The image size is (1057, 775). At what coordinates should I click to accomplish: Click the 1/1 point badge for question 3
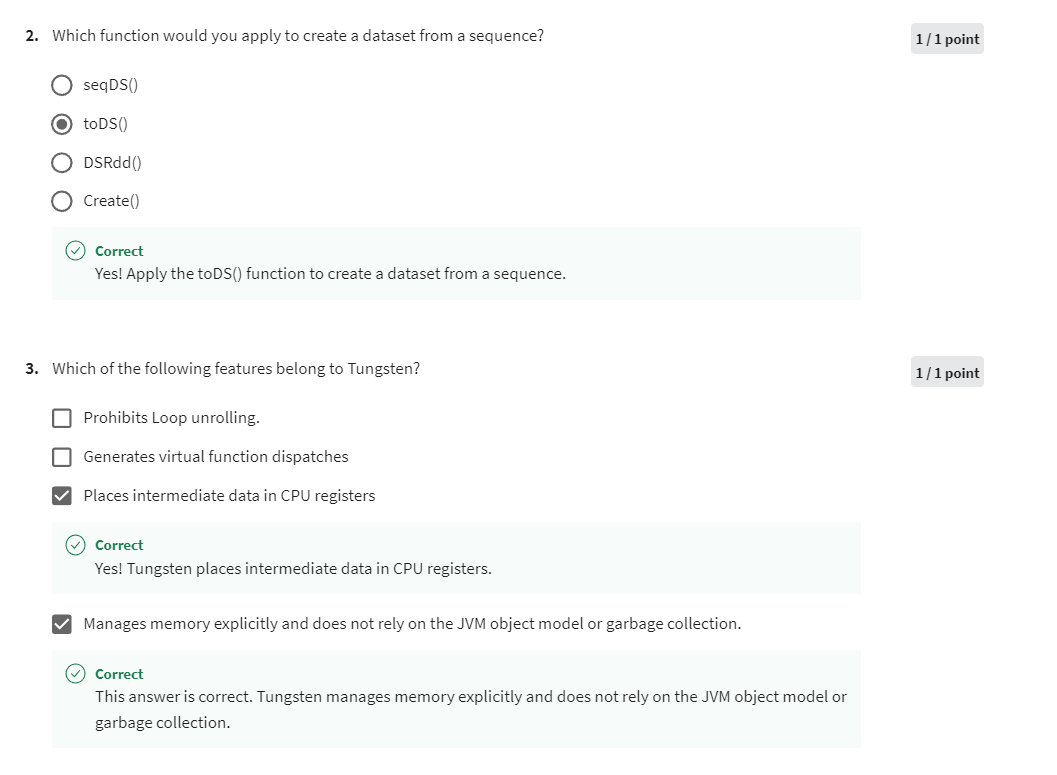pos(946,371)
